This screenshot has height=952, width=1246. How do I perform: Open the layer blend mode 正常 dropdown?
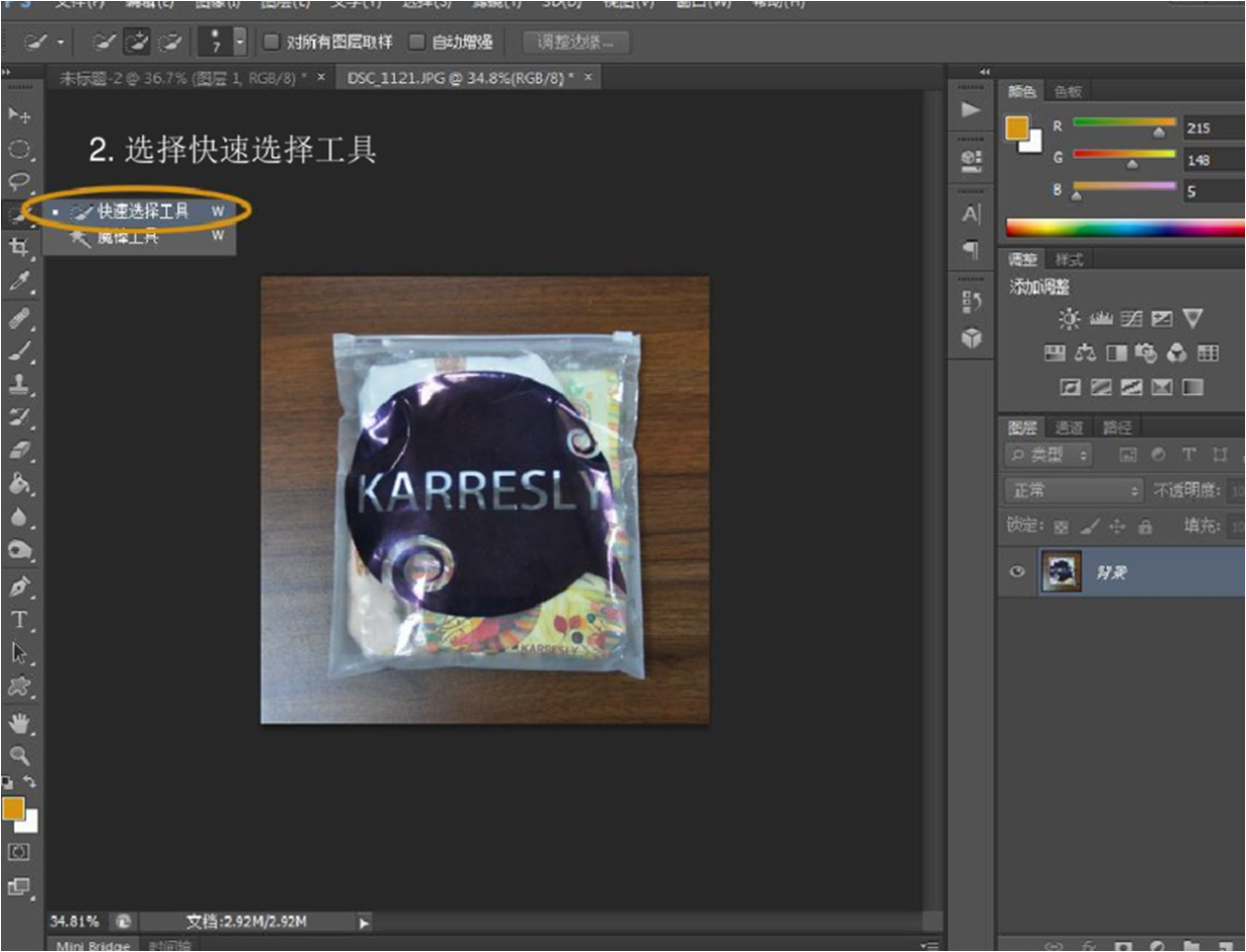pos(1073,491)
